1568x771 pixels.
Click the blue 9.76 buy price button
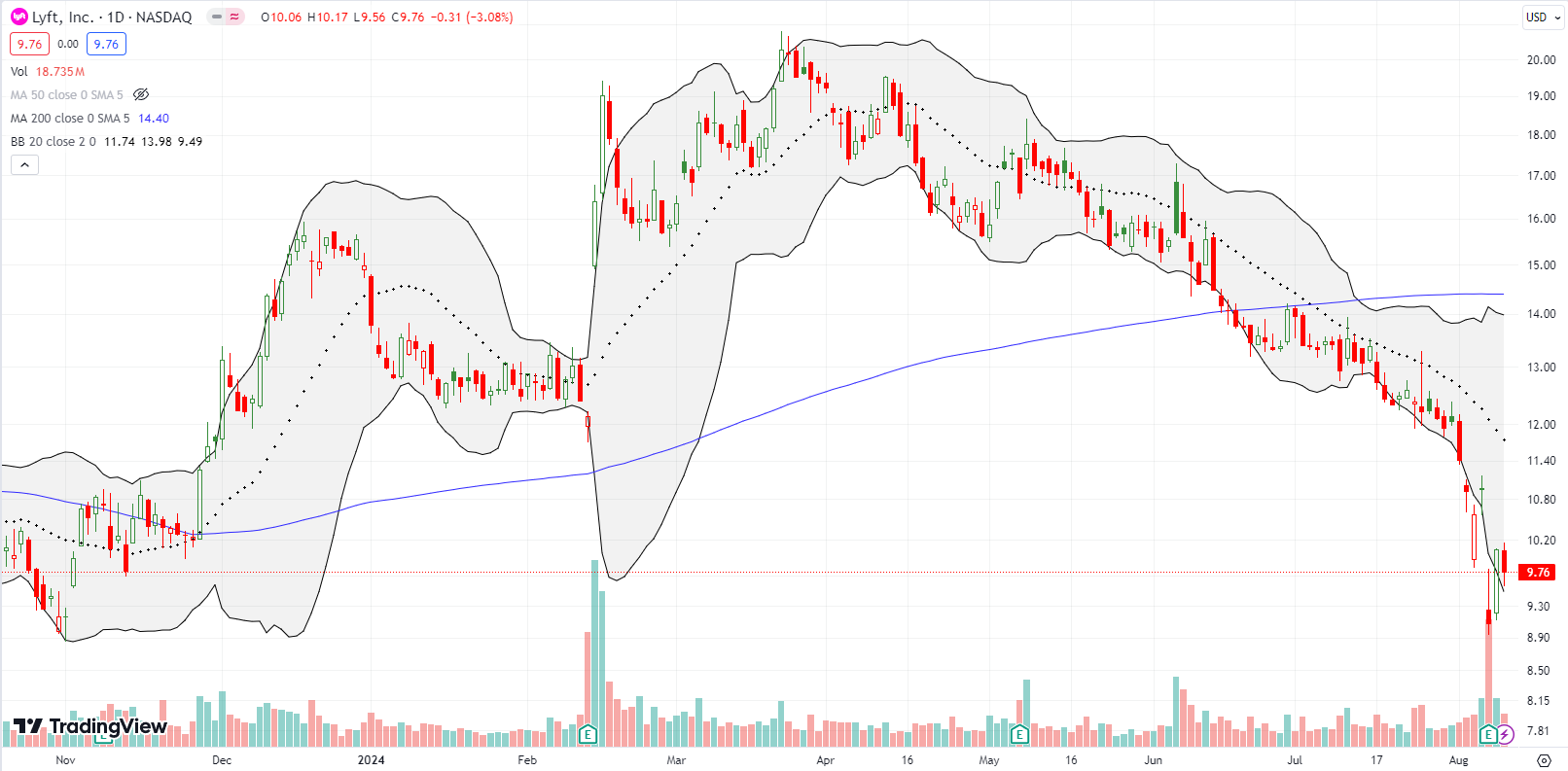[x=106, y=44]
